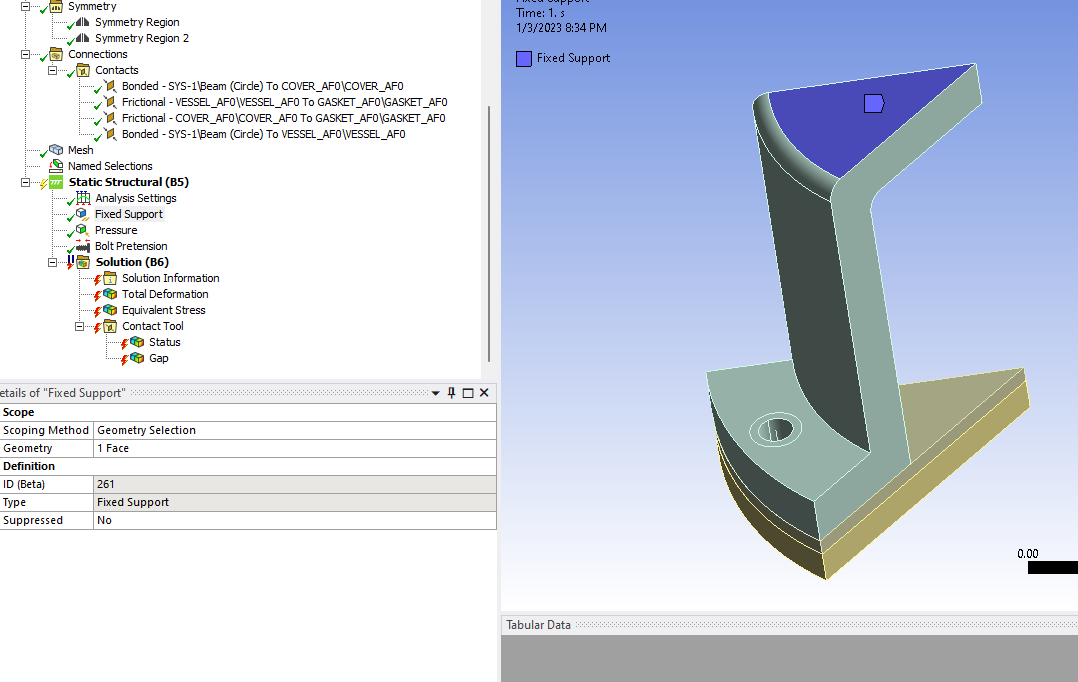Maximize the Details of Fixed Support panel
The width and height of the screenshot is (1078, 682).
[x=468, y=393]
